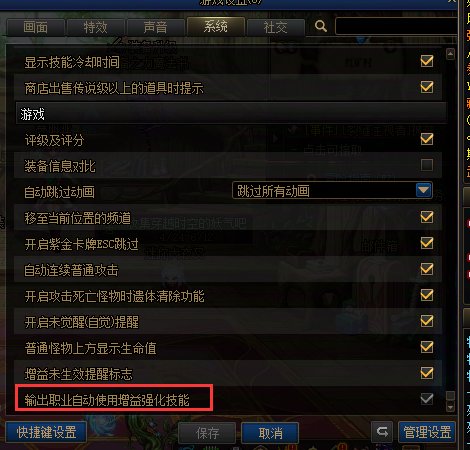Image resolution: width=470 pixels, height=450 pixels.
Task: Click the reset arrow icon near 管理设置
Action: coord(382,432)
